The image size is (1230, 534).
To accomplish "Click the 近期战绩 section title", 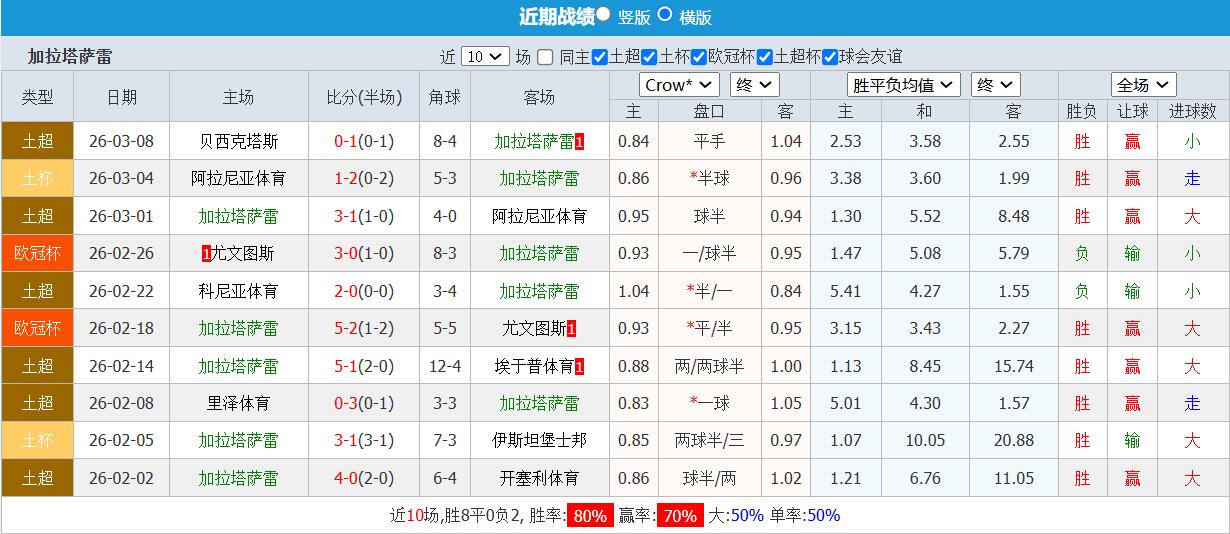I will pyautogui.click(x=556, y=16).
